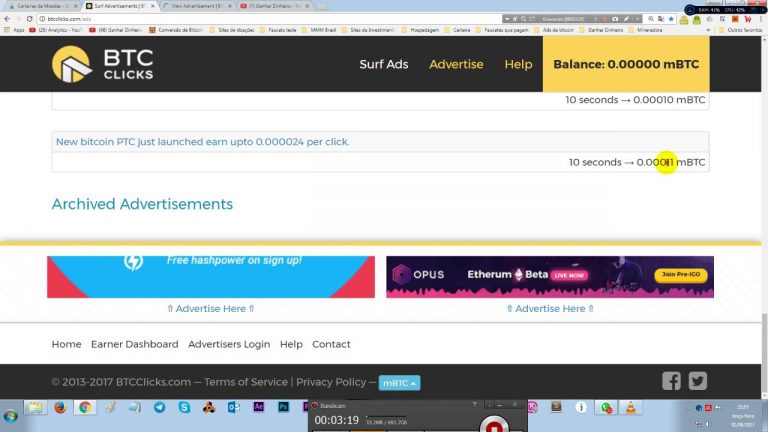Click the Archived Advertisements heading

tap(142, 204)
